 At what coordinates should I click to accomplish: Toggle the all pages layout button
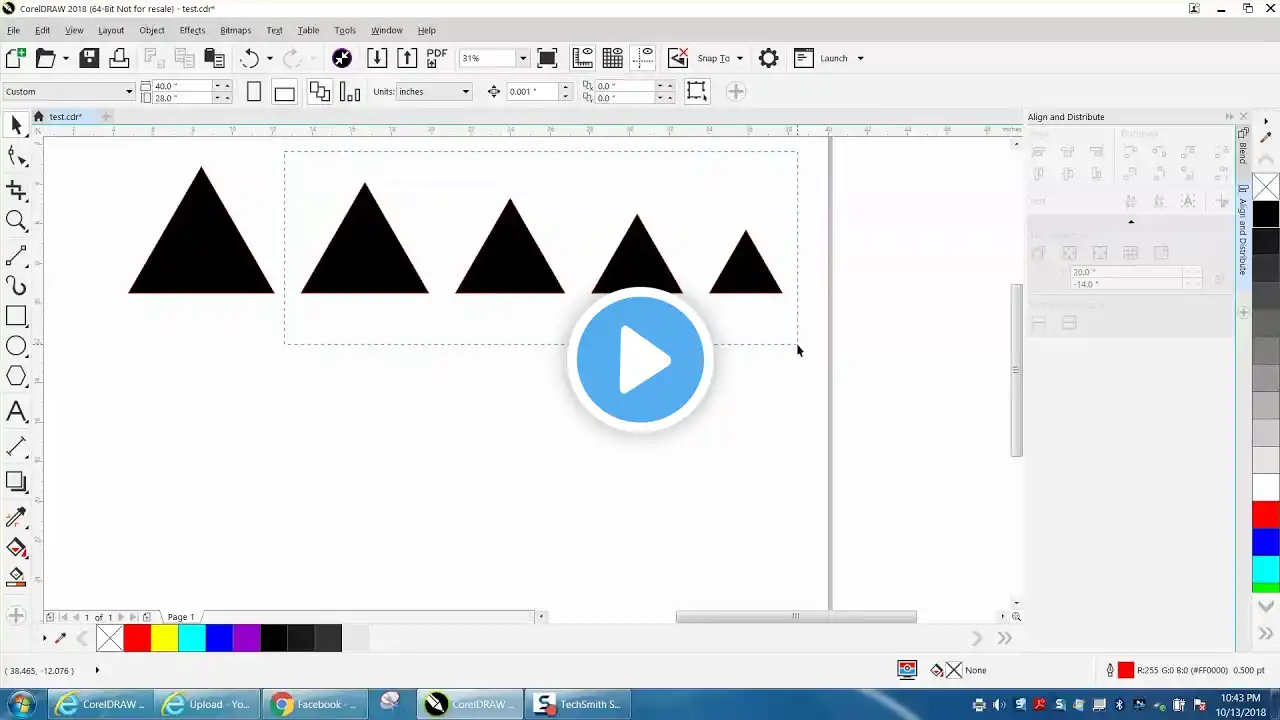tap(319, 92)
